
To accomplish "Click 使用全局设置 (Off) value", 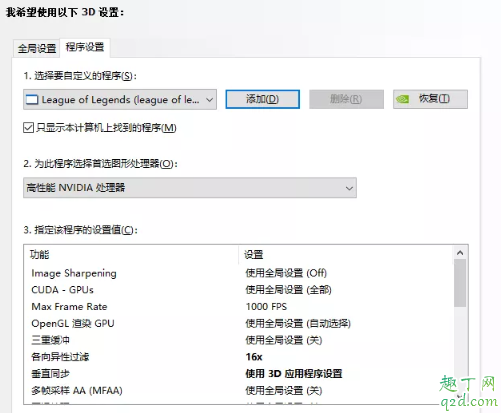I will coord(286,273).
